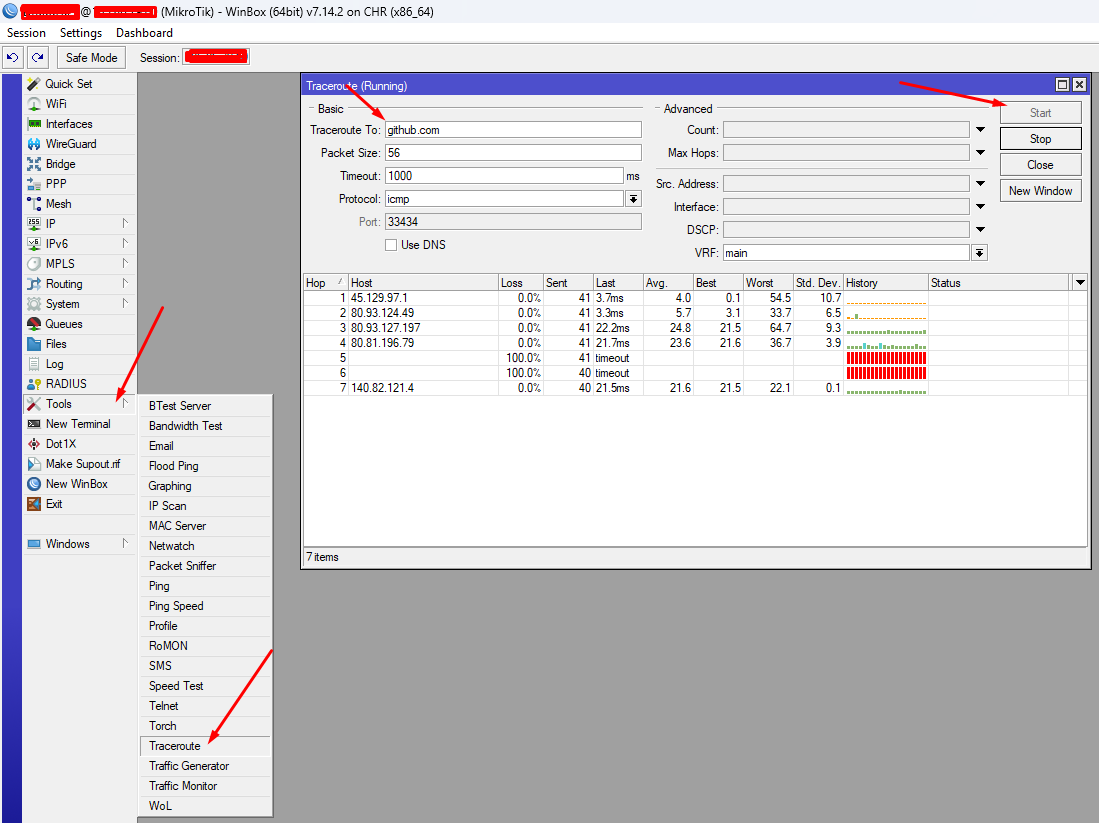Open the Settings menu
The image size is (1099, 823).
click(x=81, y=33)
